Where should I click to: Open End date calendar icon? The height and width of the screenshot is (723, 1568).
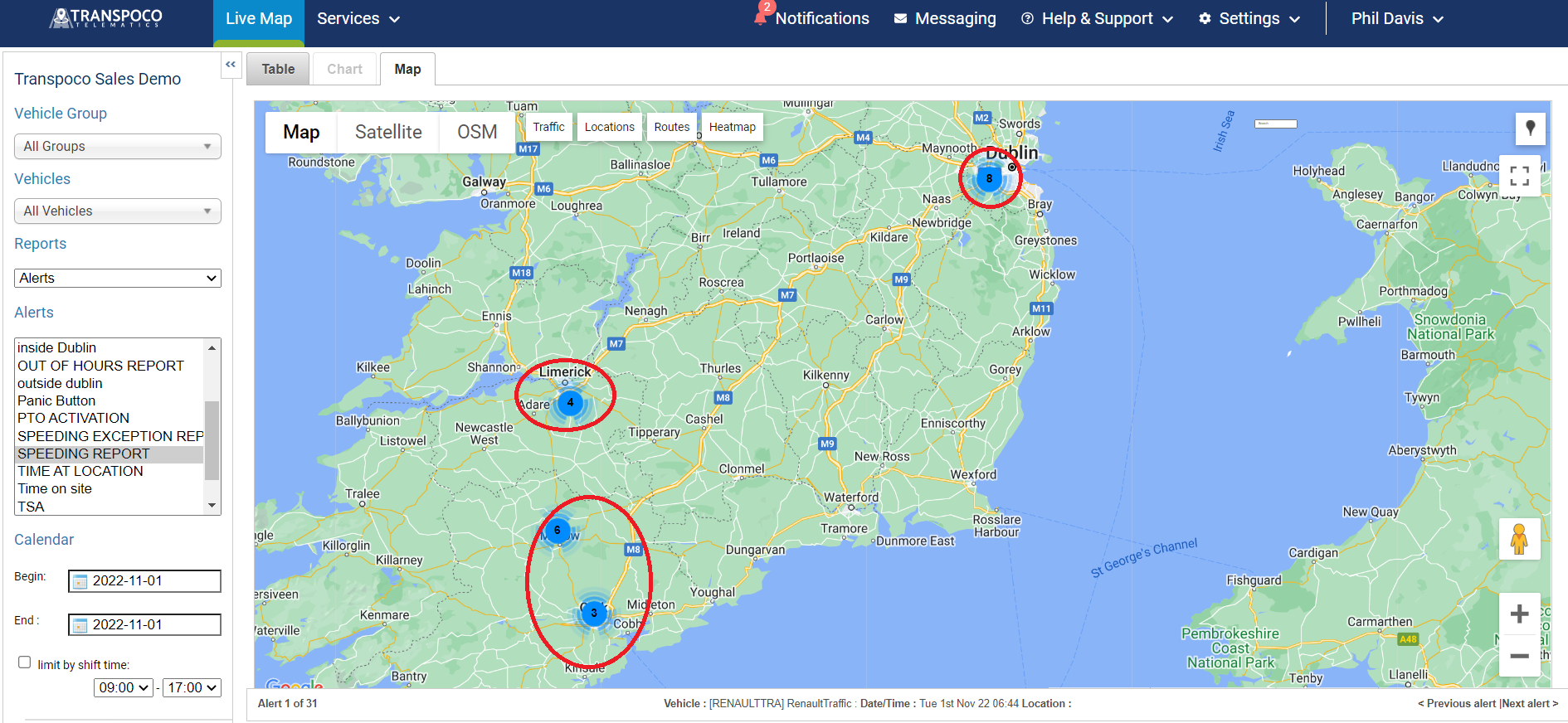click(x=80, y=625)
